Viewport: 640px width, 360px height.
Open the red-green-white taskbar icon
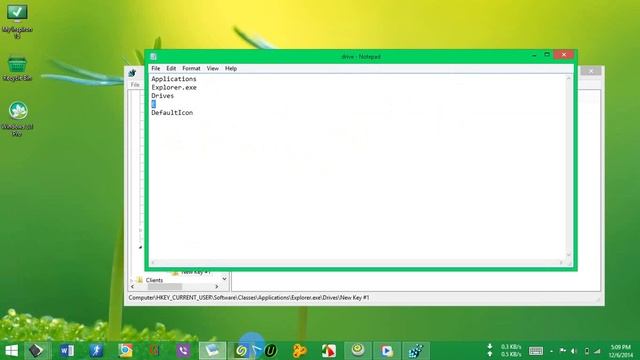coord(329,351)
